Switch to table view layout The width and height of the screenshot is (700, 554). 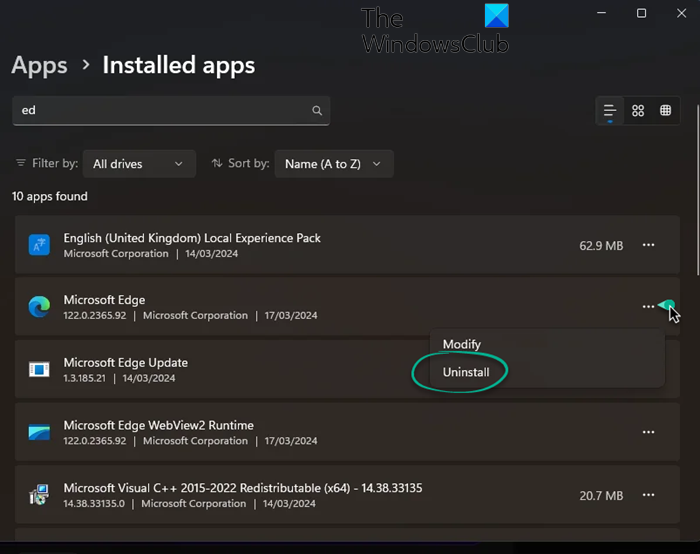pos(665,110)
